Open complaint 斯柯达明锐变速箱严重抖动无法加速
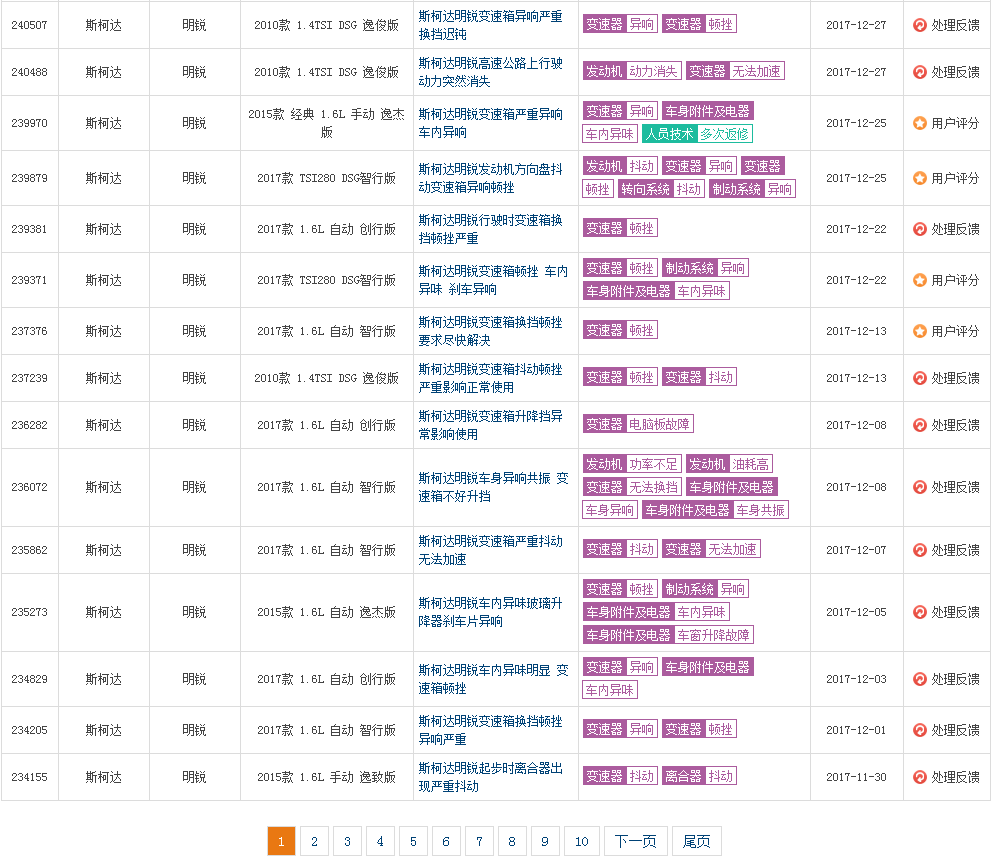The image size is (991, 866). point(490,550)
